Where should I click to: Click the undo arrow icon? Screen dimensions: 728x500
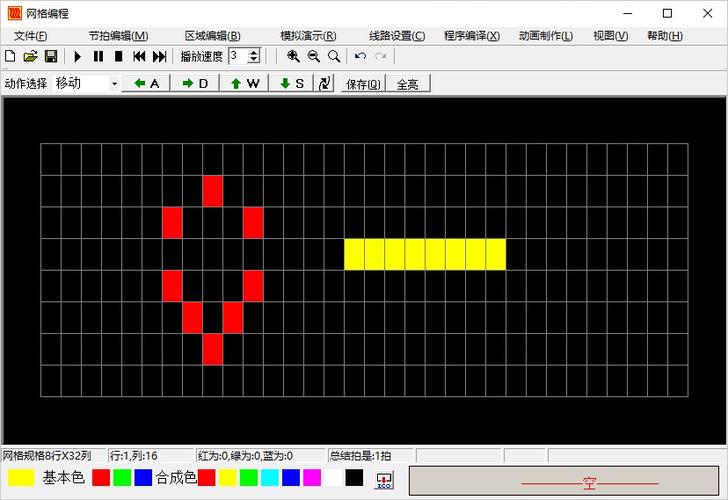(360, 57)
